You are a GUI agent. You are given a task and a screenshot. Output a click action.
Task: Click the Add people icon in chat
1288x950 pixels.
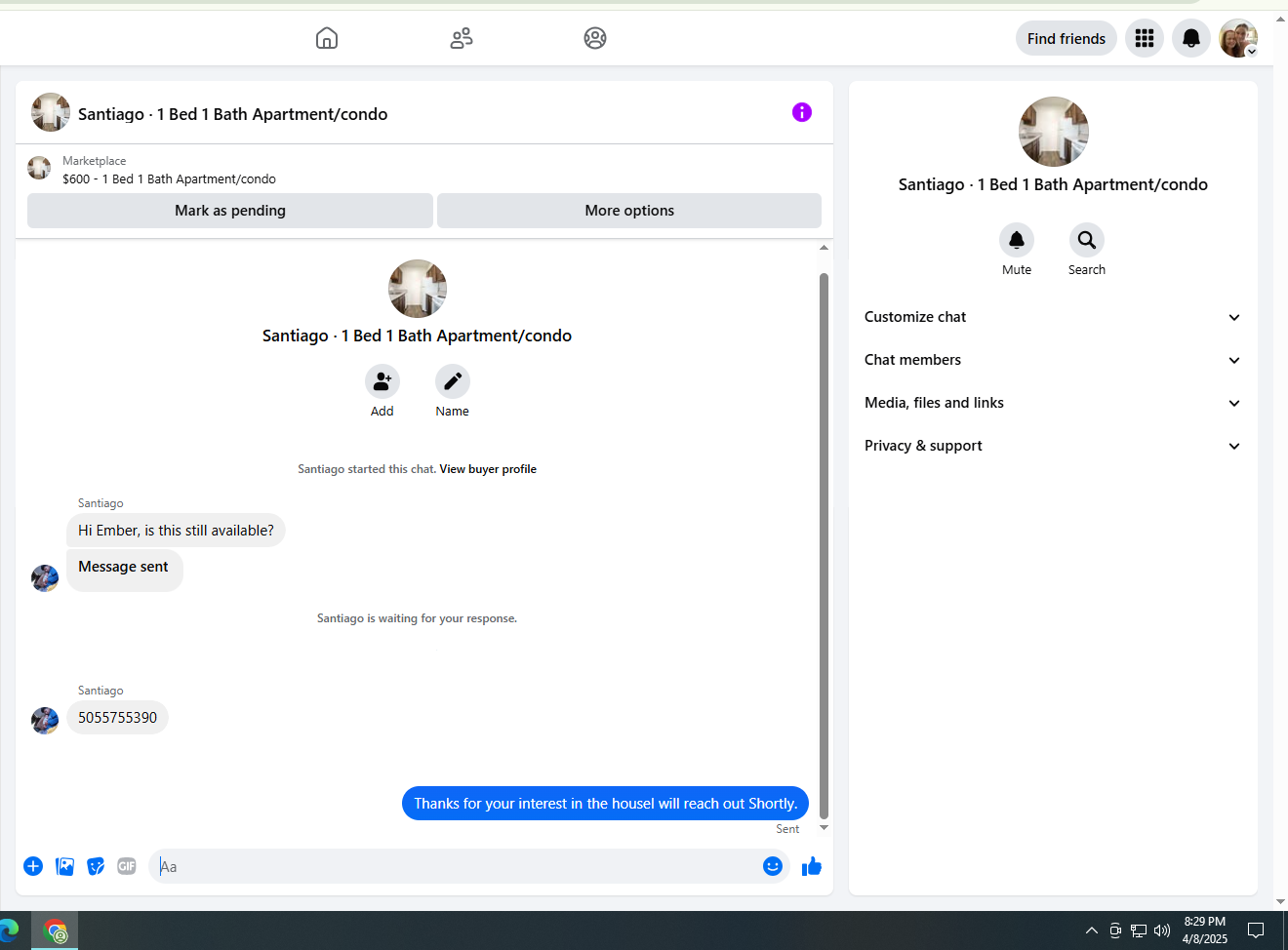[382, 381]
